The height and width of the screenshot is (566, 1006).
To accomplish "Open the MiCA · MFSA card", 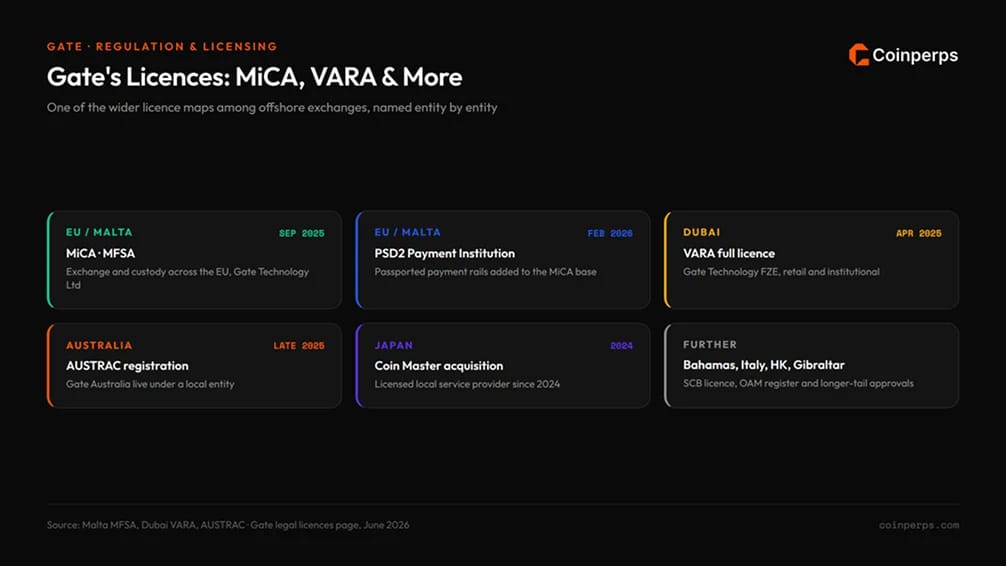I will pos(194,260).
